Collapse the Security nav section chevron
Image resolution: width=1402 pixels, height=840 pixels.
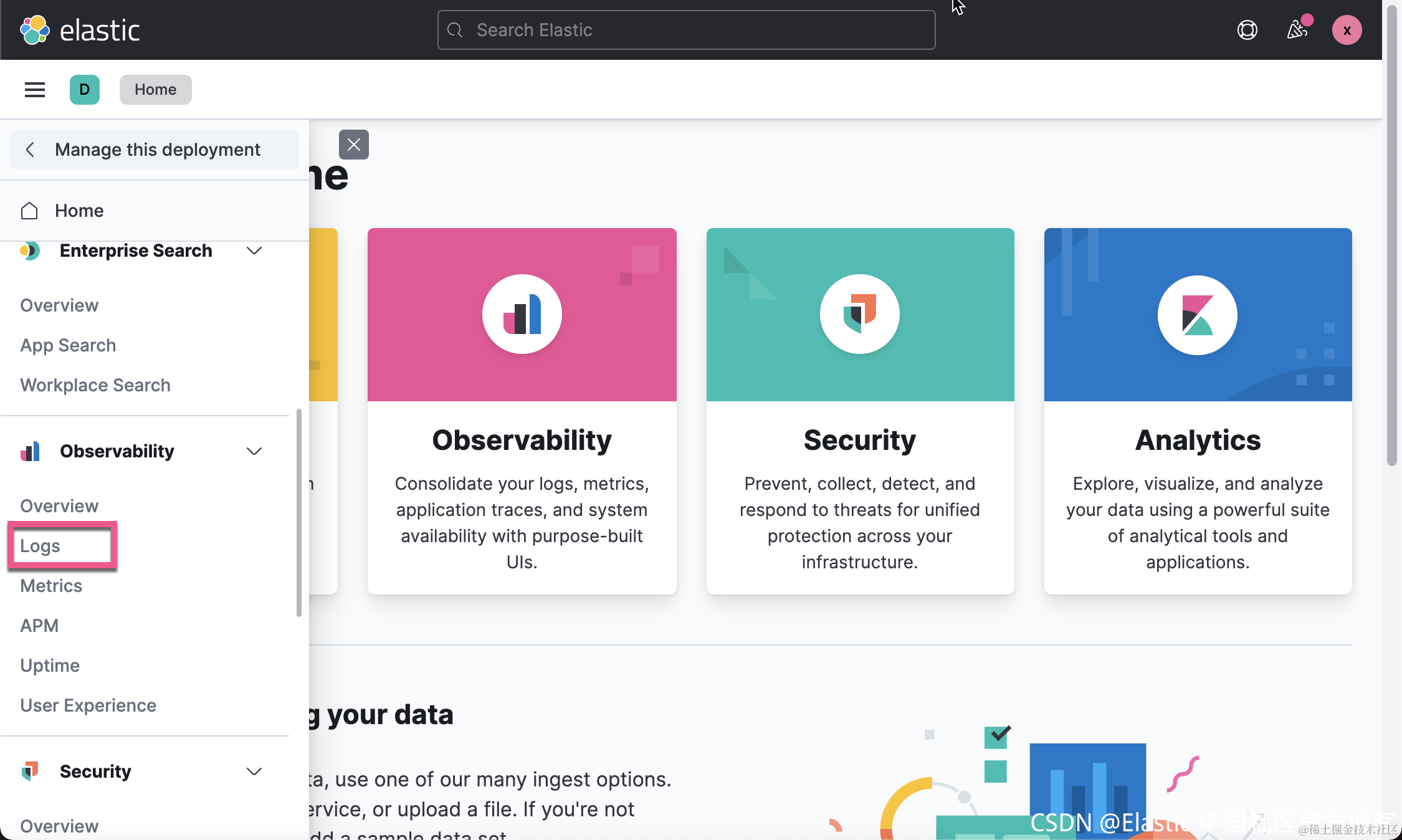[254, 771]
